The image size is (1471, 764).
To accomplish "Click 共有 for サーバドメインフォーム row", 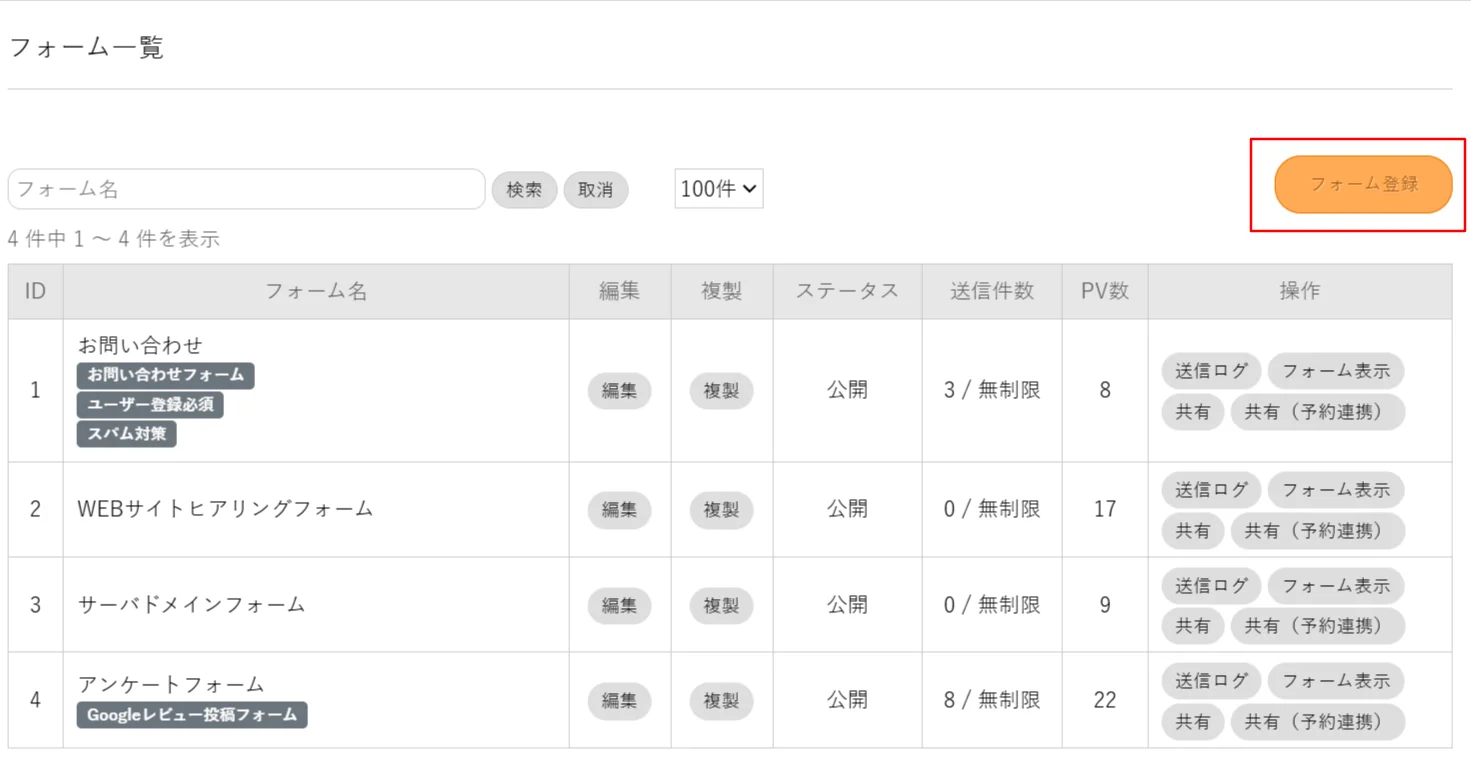I will [1193, 626].
